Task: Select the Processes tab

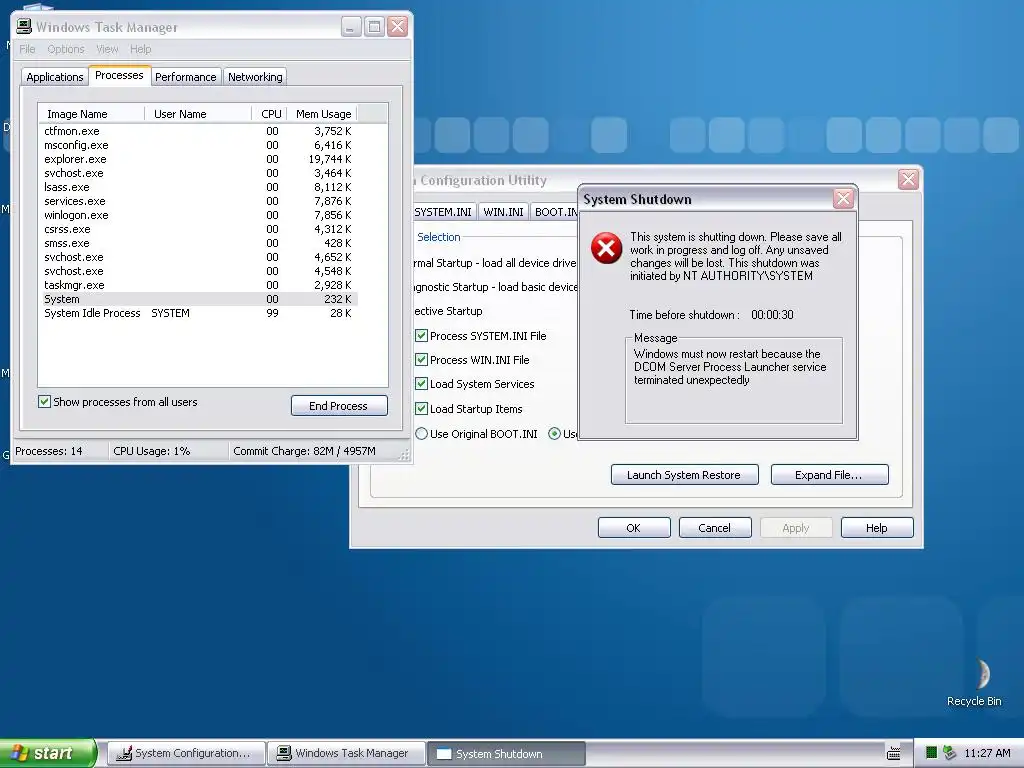Action: [x=120, y=75]
